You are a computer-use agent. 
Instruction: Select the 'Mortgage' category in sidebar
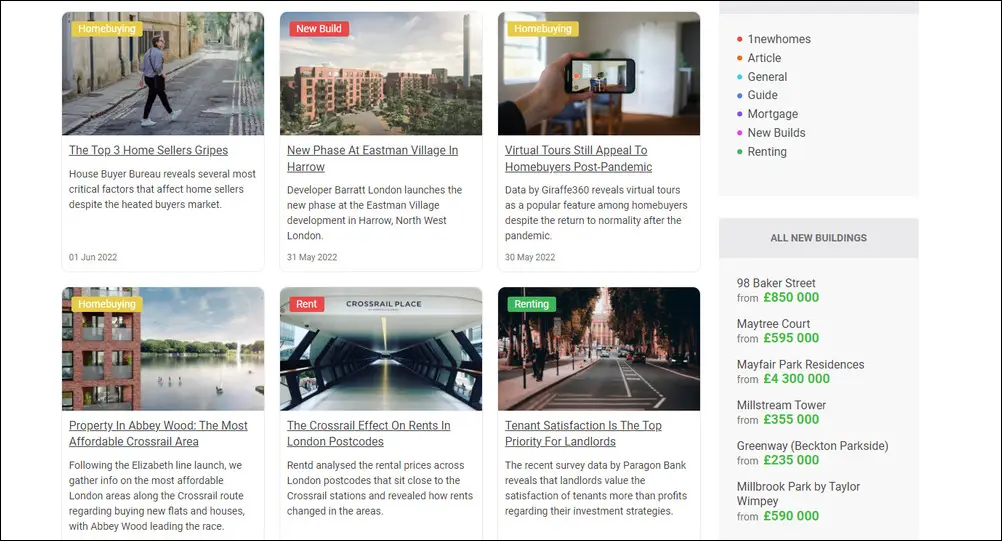click(x=772, y=114)
